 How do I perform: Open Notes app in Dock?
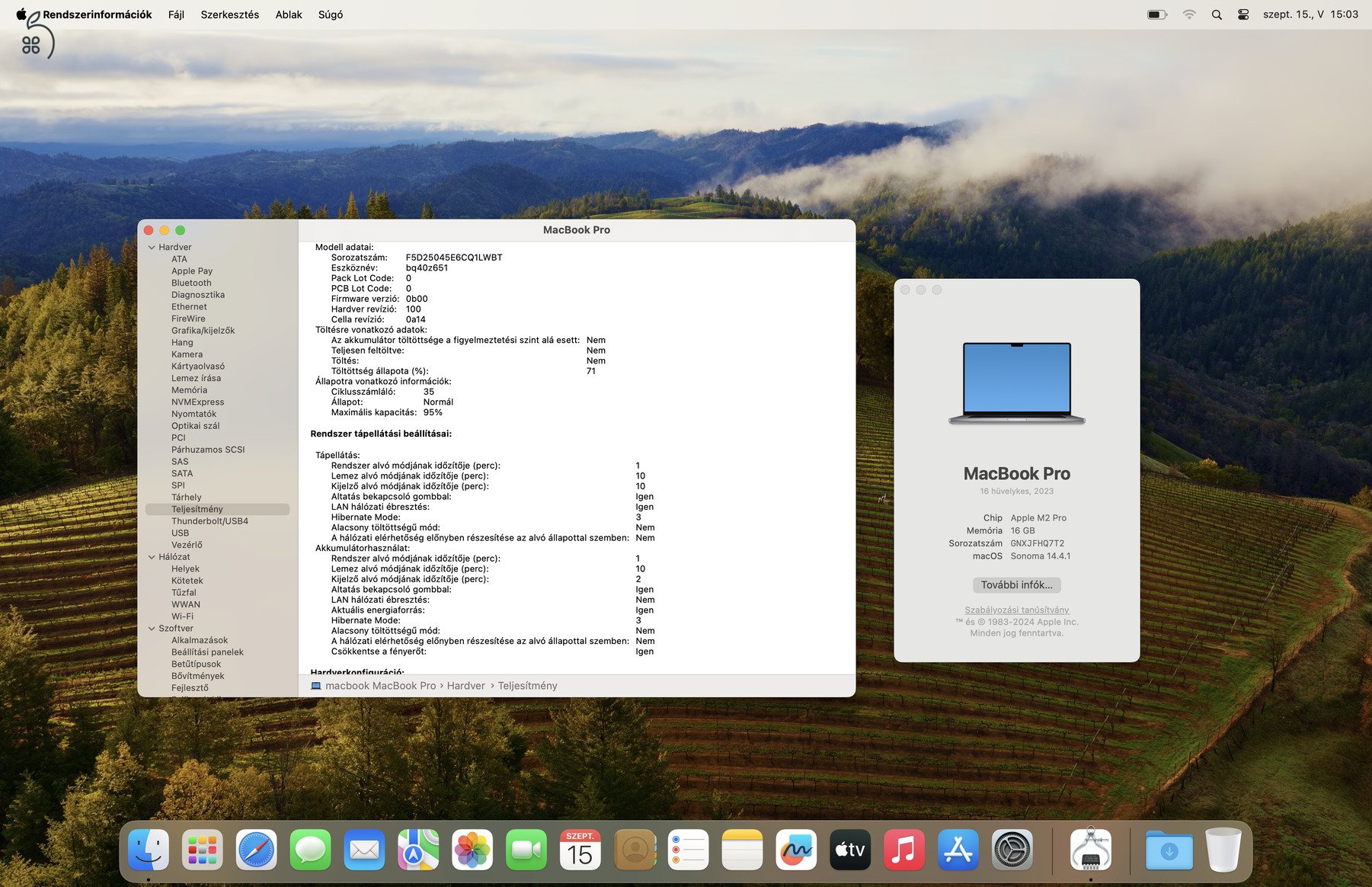click(743, 850)
